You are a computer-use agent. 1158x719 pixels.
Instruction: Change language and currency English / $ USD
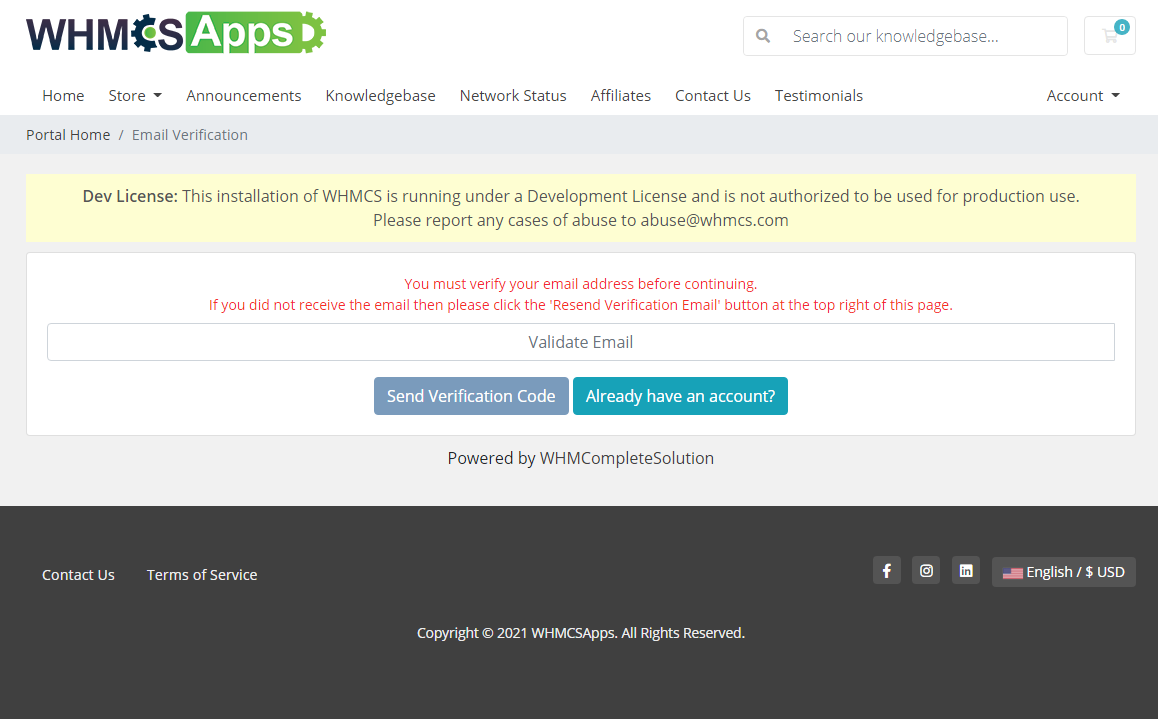(x=1063, y=572)
